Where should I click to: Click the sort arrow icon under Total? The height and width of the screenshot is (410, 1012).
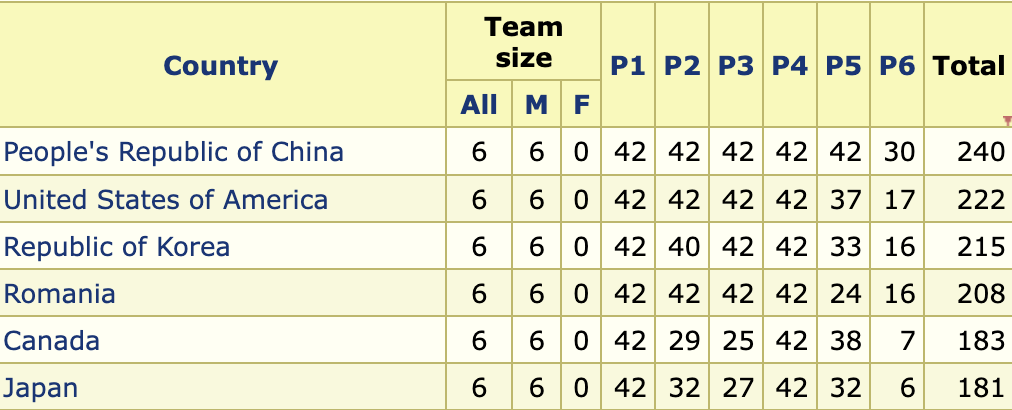(1006, 121)
